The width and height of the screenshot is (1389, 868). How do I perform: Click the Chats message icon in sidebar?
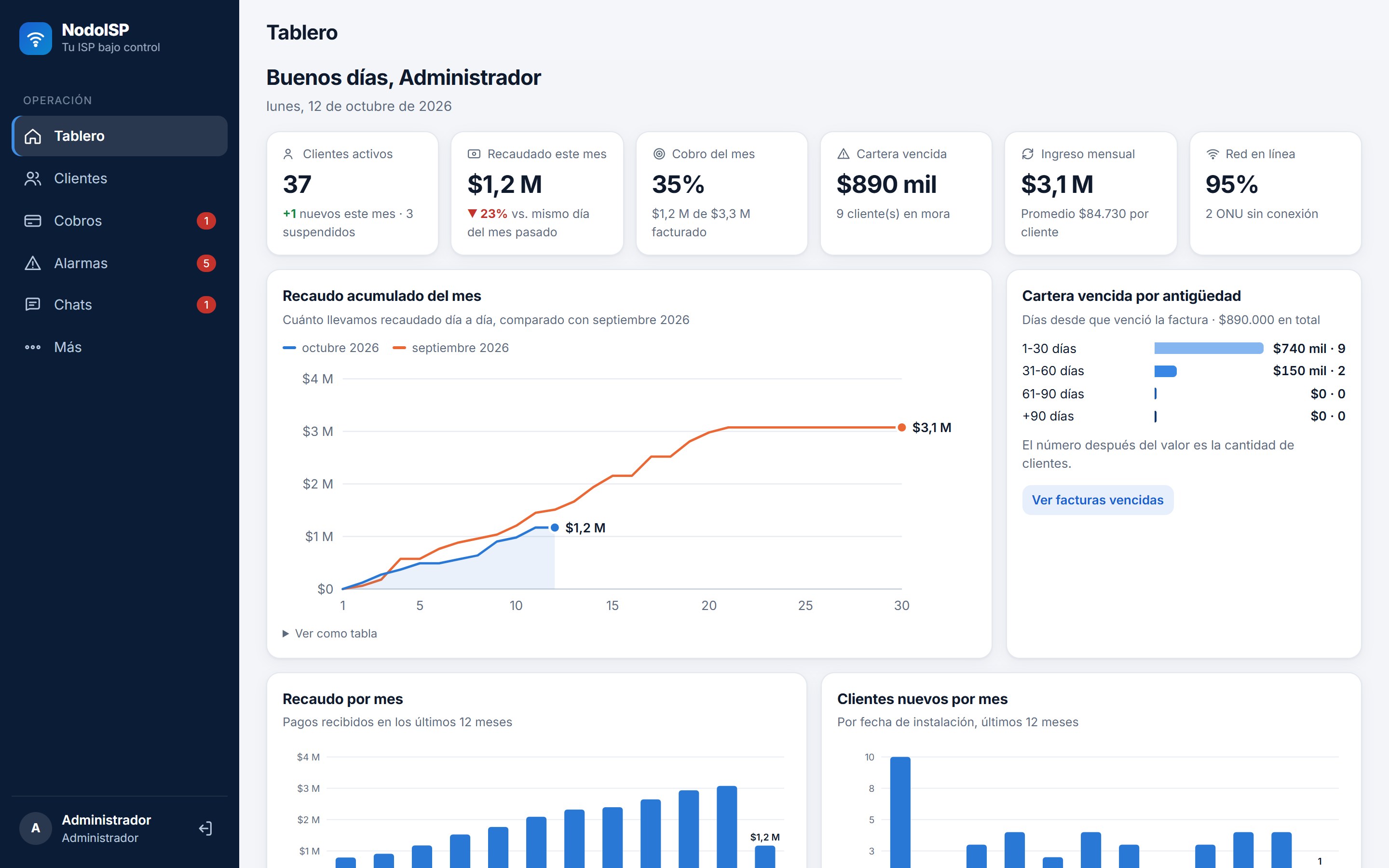(x=33, y=305)
